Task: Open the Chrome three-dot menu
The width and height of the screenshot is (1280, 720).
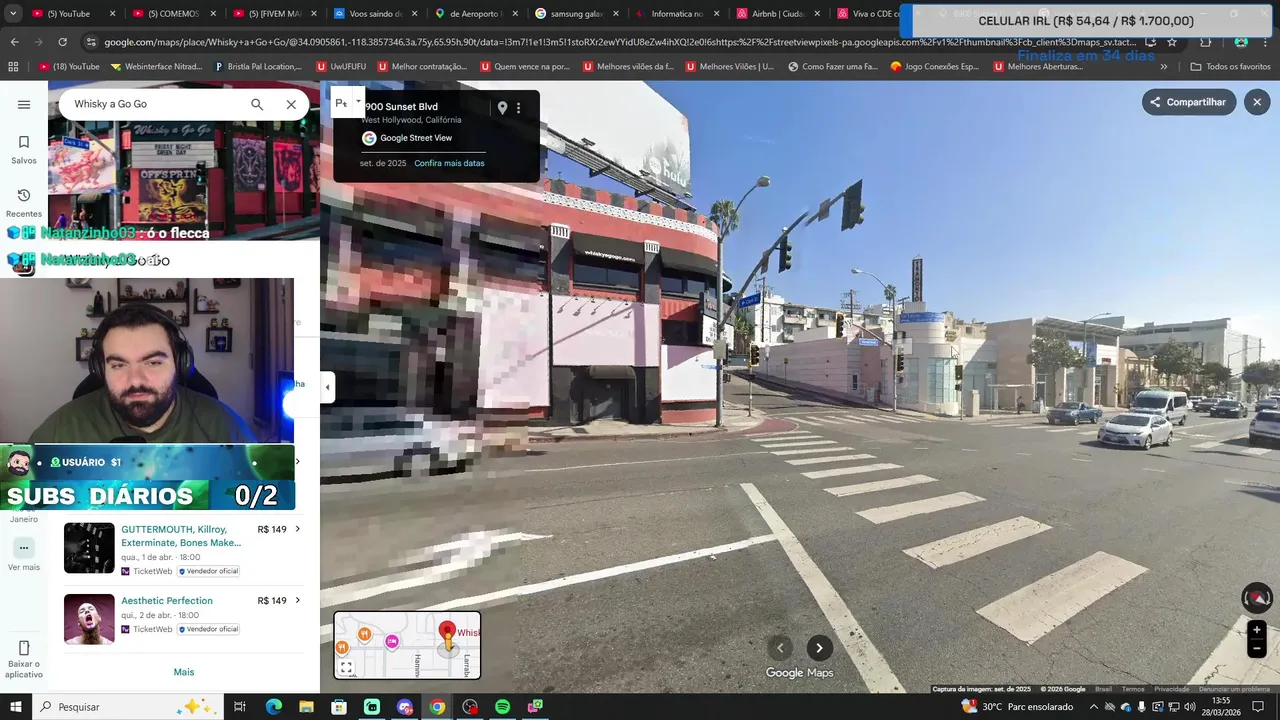Action: pyautogui.click(x=1266, y=42)
